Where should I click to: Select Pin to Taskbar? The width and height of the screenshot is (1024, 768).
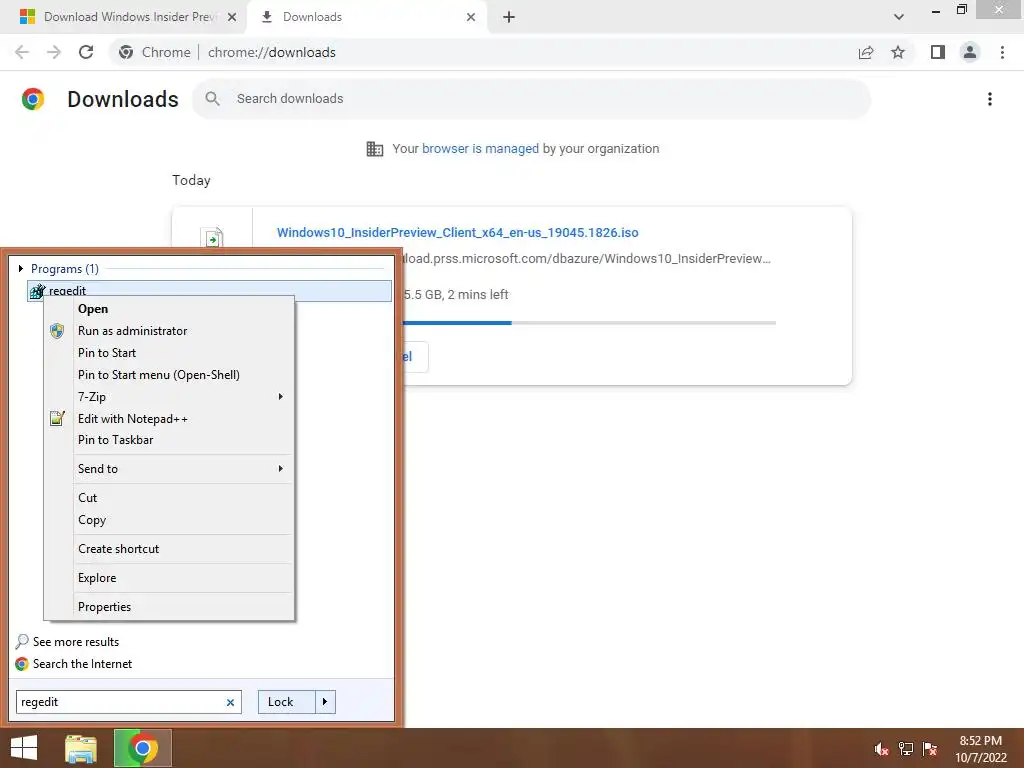coord(115,440)
